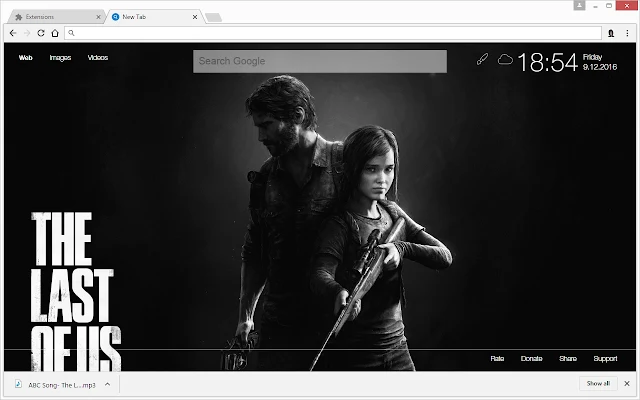Screen dimensions: 640x400
Task: Select the New Tab tab
Action: tap(155, 17)
